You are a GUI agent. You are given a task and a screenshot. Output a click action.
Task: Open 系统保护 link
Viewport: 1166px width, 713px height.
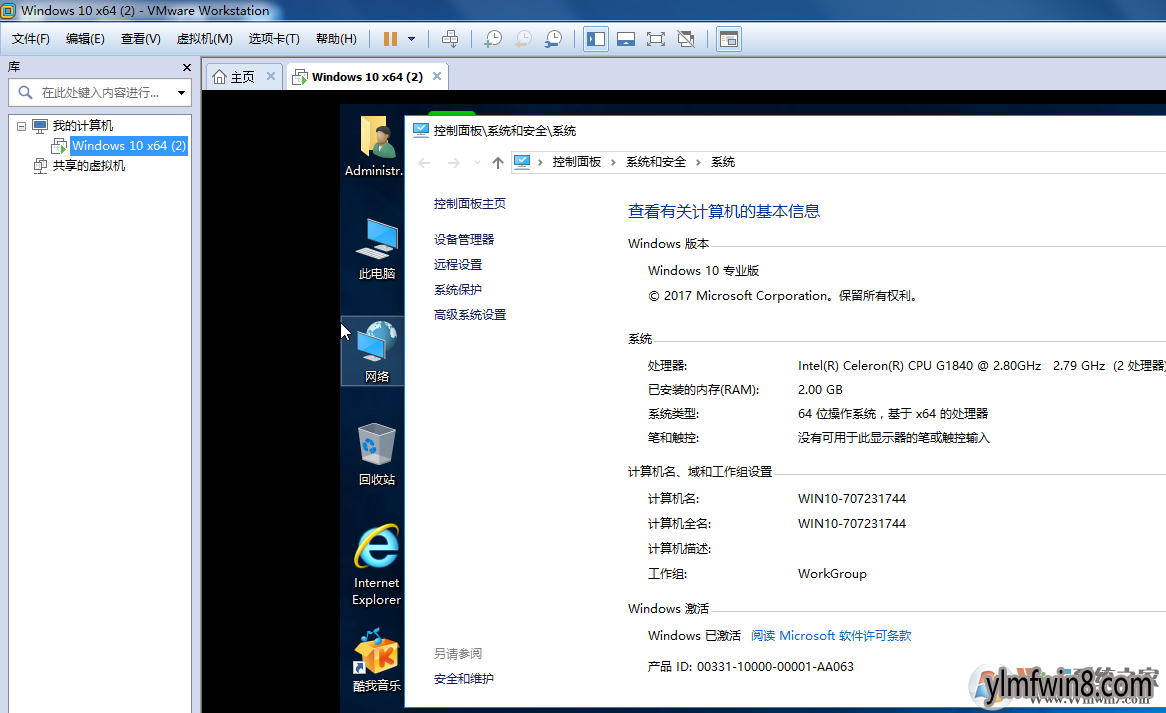pos(458,290)
